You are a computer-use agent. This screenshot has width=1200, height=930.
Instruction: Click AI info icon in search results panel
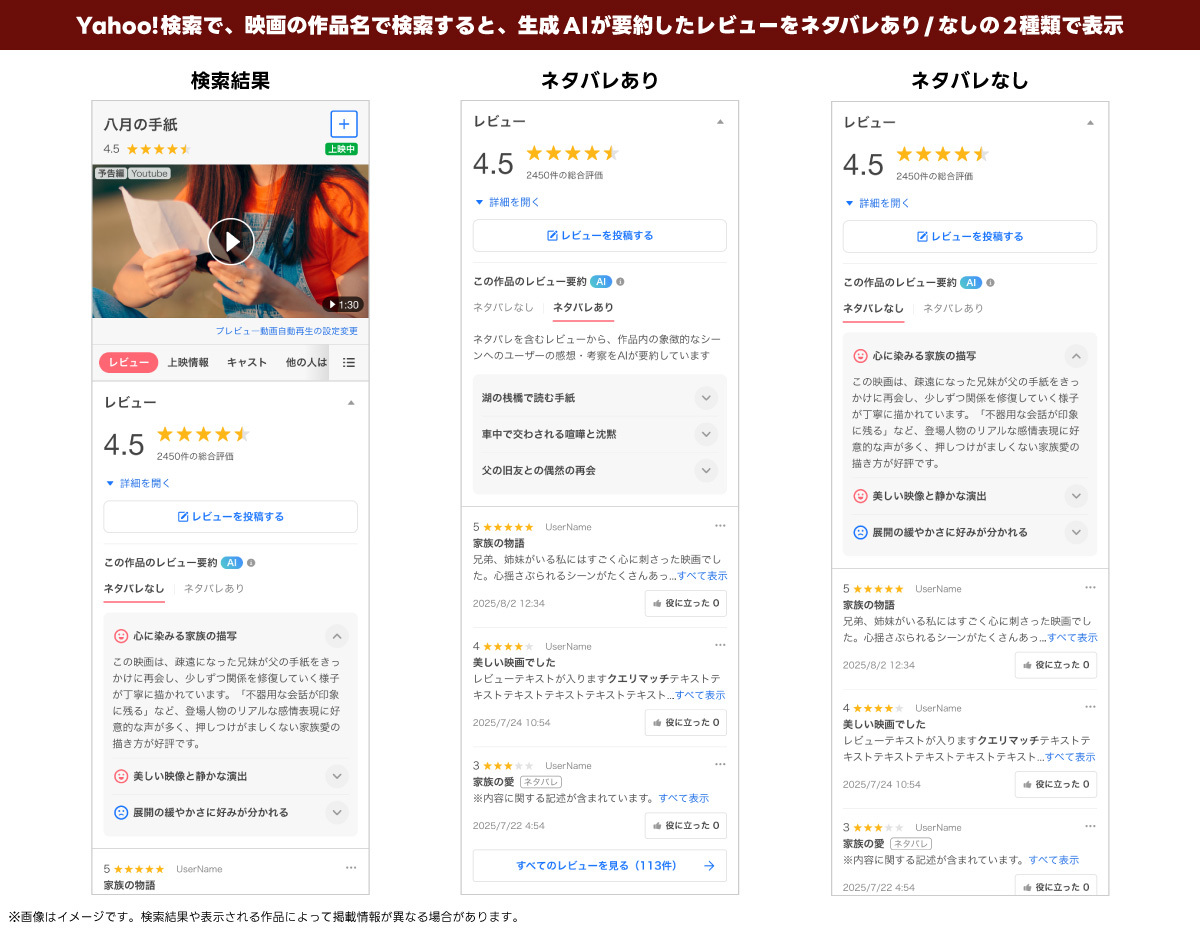tap(251, 563)
